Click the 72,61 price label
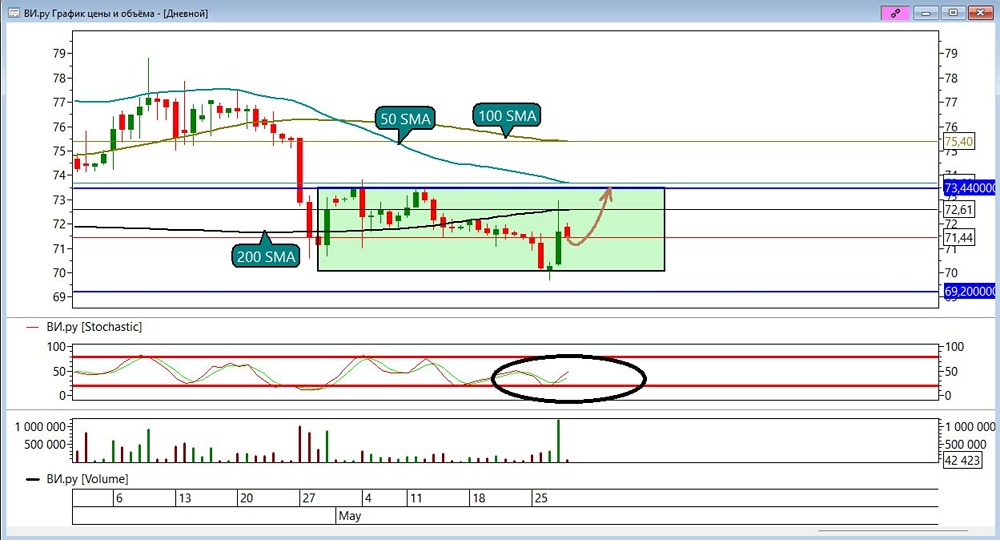Viewport: 1000px width, 540px height. coord(959,210)
